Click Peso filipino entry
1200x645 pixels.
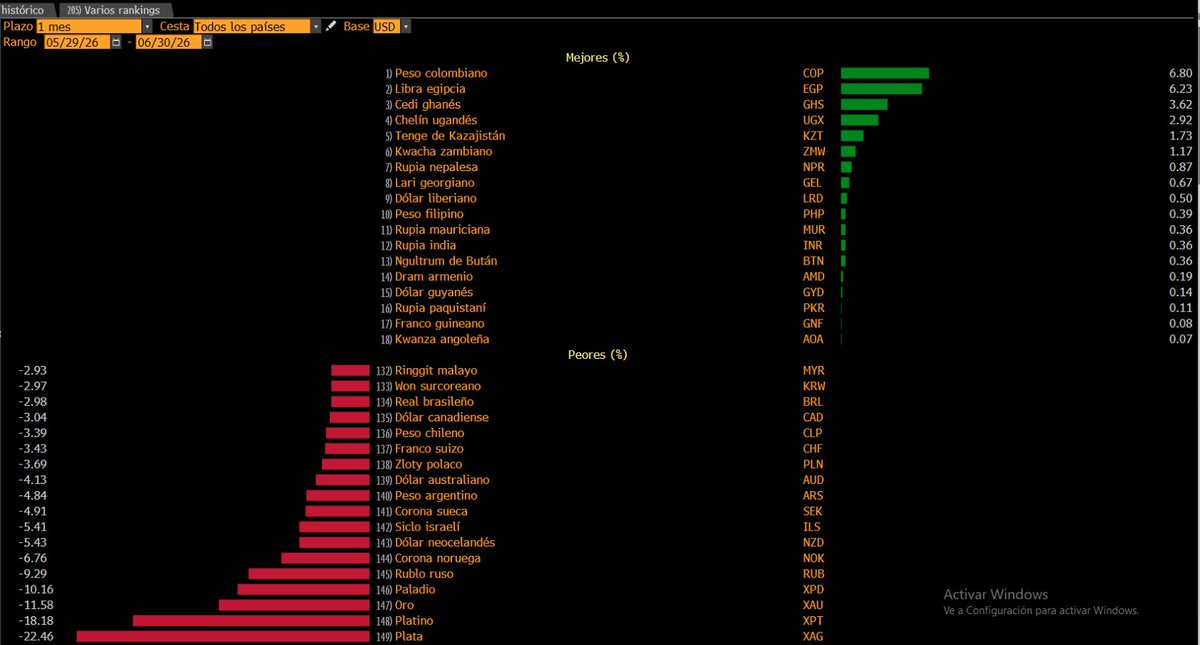tap(429, 214)
